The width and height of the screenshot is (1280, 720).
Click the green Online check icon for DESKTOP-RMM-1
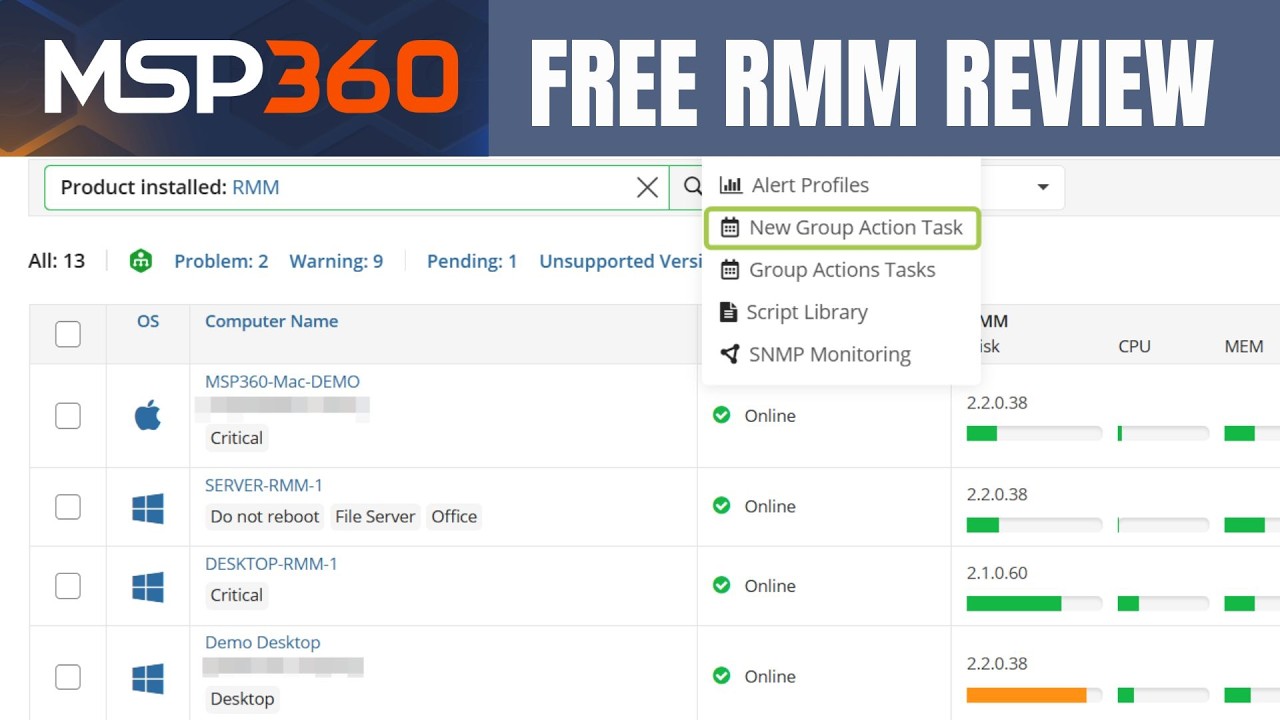coord(721,584)
